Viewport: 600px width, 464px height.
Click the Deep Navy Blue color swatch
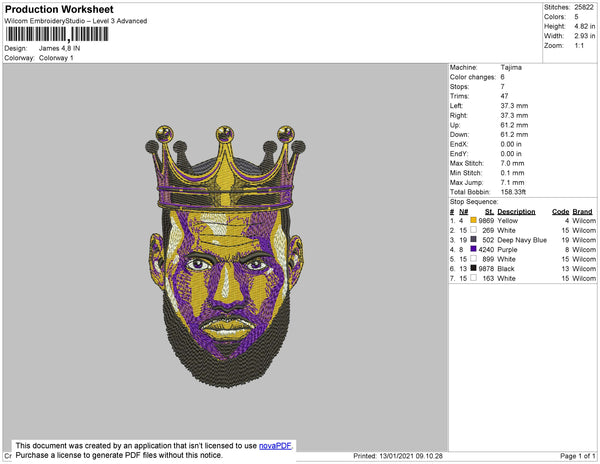(473, 239)
